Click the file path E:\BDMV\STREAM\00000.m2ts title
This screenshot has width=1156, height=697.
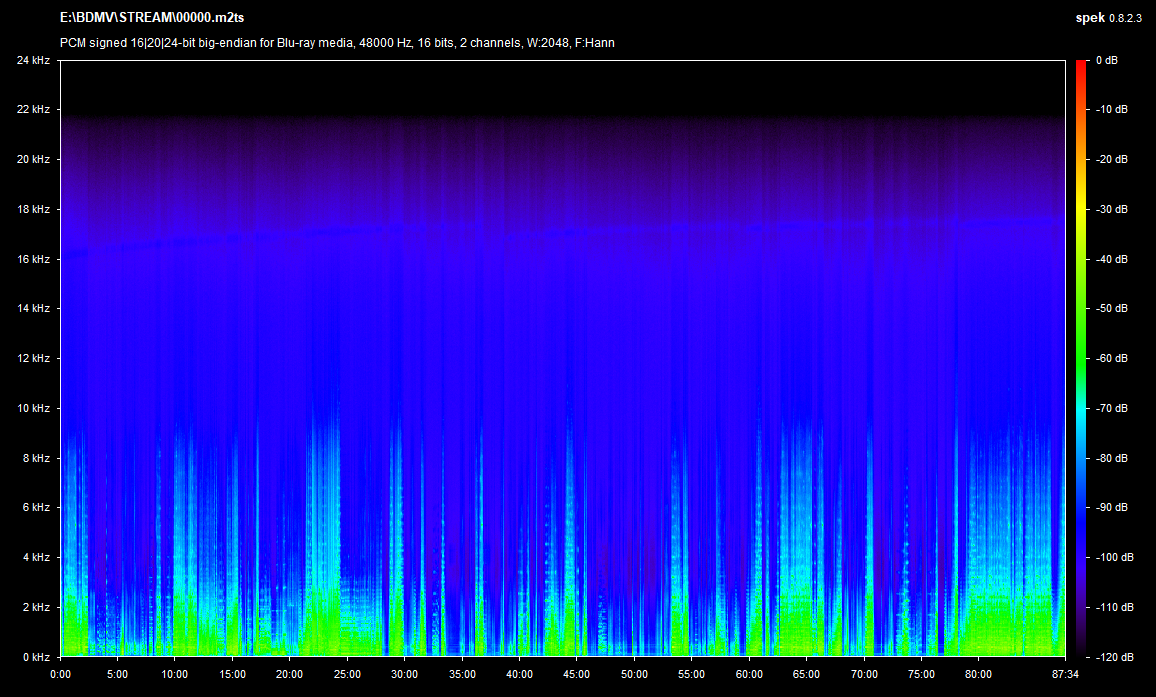152,18
